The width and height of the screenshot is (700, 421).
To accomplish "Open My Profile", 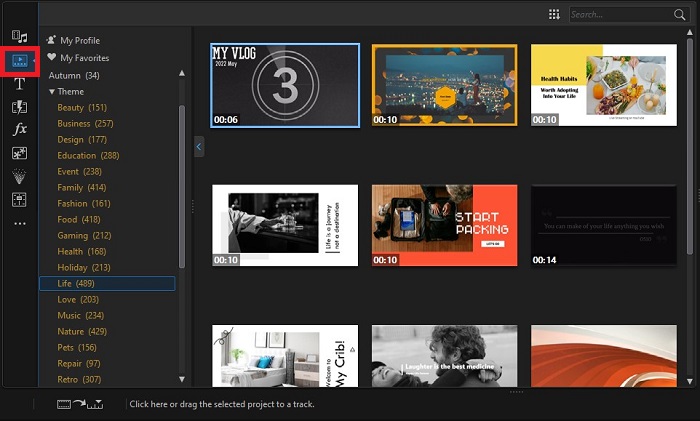I will pyautogui.click(x=80, y=40).
